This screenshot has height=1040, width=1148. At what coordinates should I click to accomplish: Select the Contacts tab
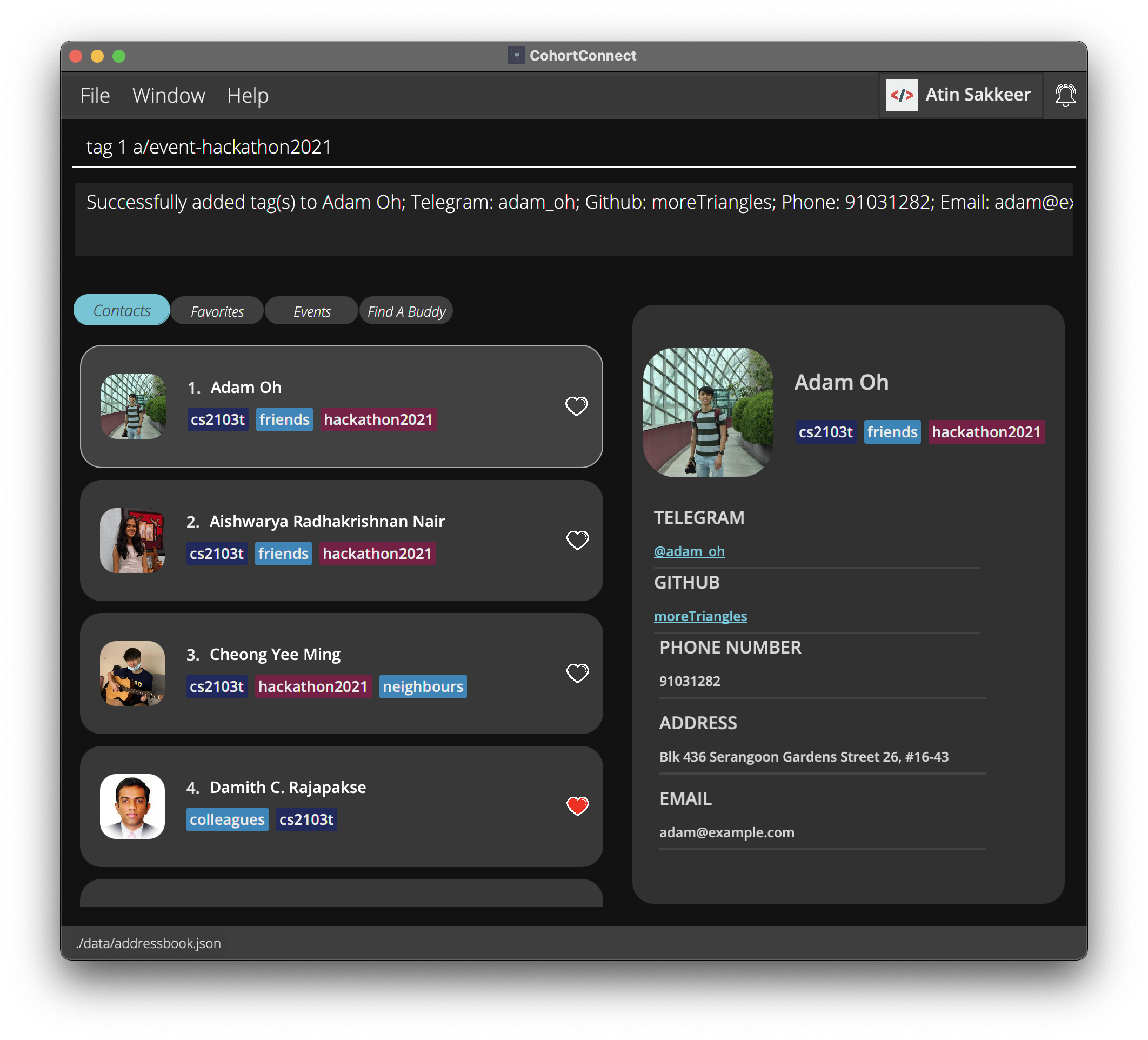click(x=122, y=310)
